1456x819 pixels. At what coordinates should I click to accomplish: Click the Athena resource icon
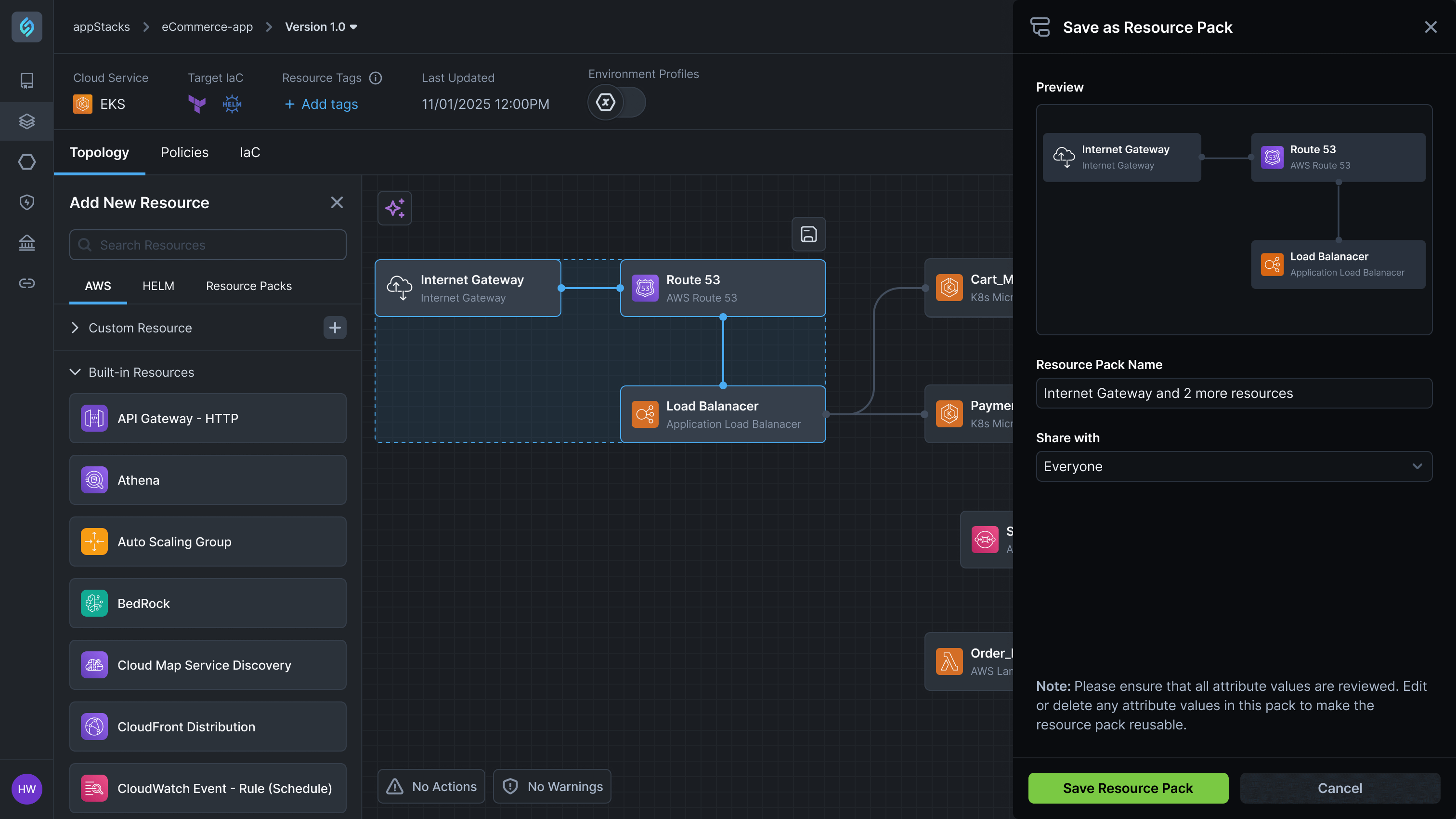tap(94, 480)
